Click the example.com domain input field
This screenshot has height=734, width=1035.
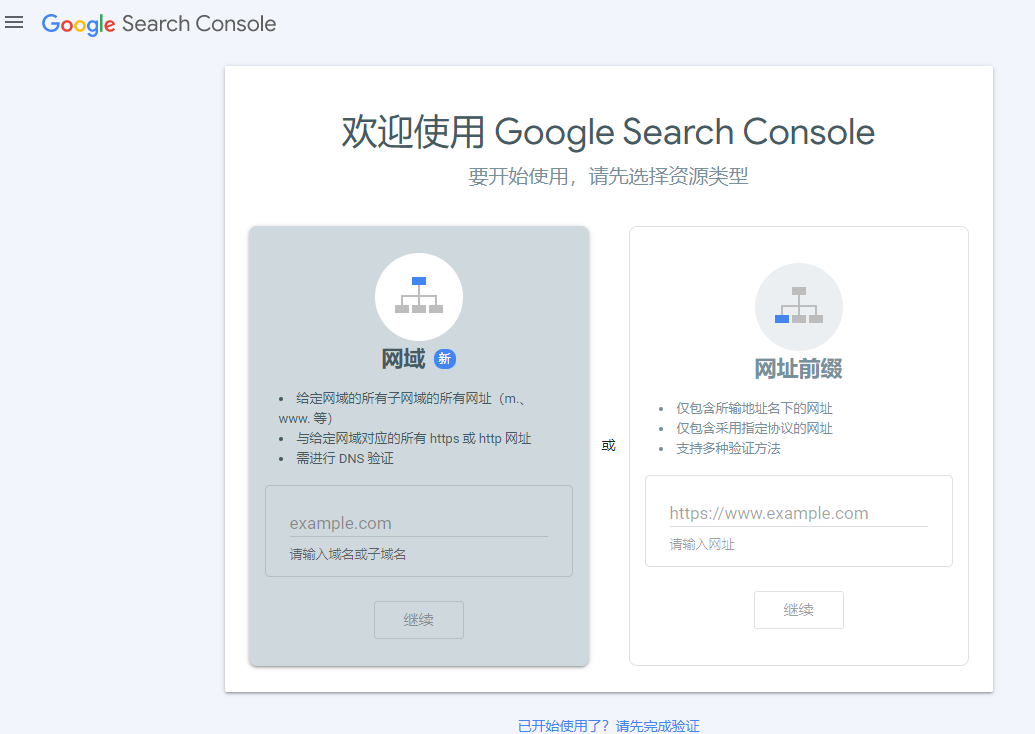[x=418, y=522]
